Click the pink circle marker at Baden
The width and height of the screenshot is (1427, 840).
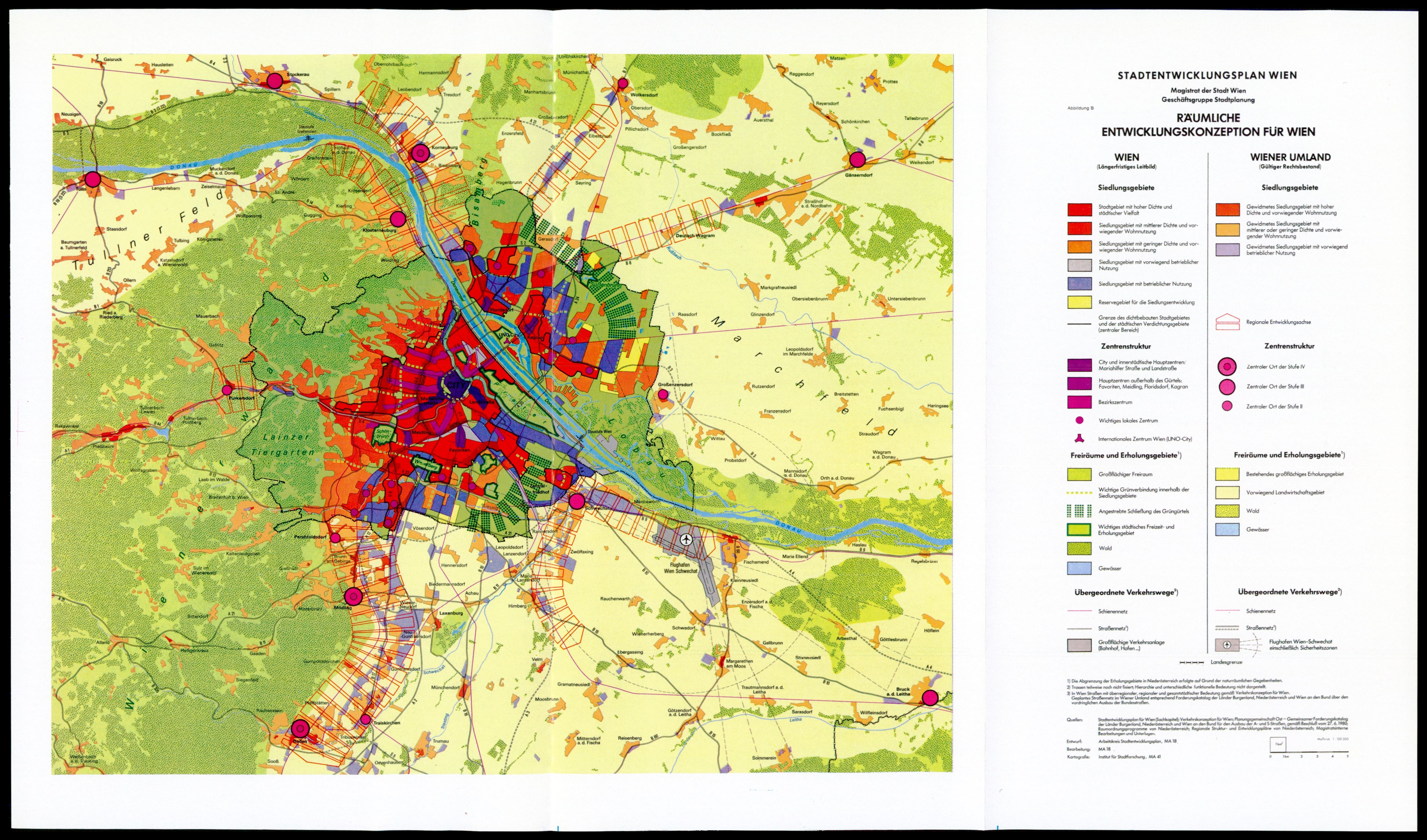[301, 729]
